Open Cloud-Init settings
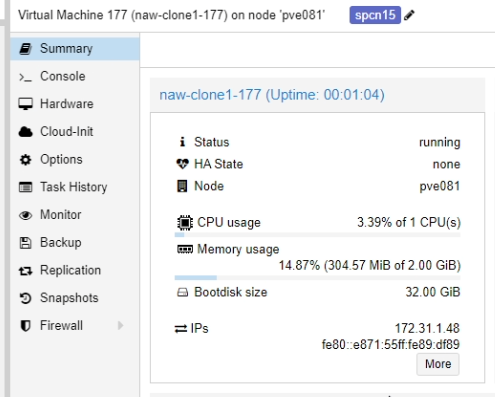Image resolution: width=495 pixels, height=397 pixels. tap(75, 132)
